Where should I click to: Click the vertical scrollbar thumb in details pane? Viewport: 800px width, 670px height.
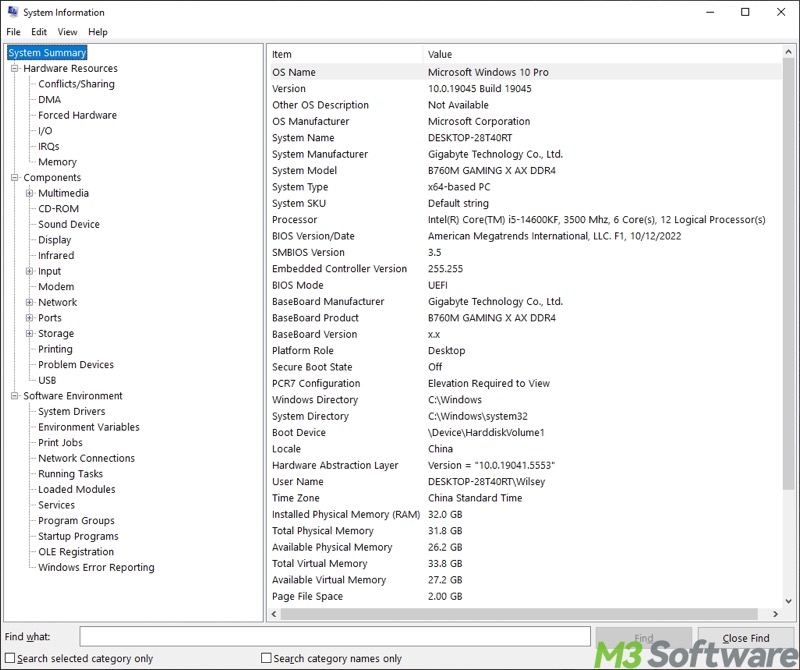tap(788, 274)
